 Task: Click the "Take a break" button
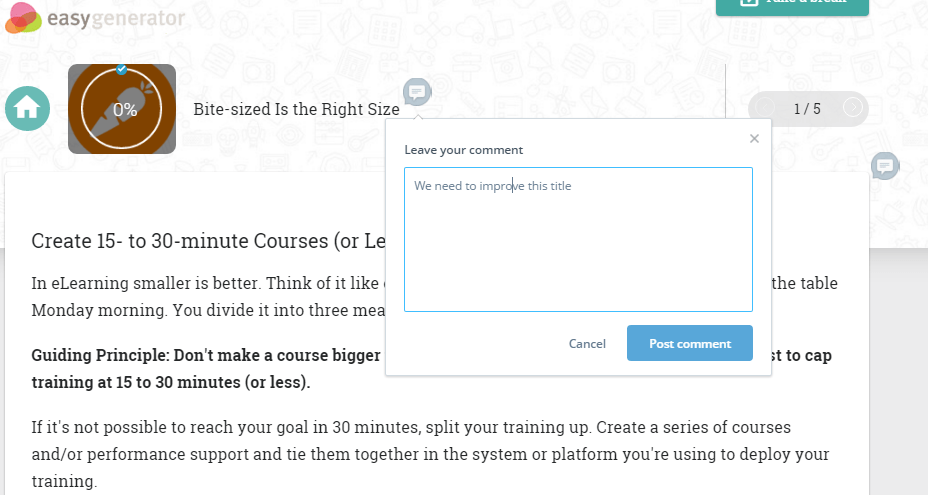[x=792, y=5]
